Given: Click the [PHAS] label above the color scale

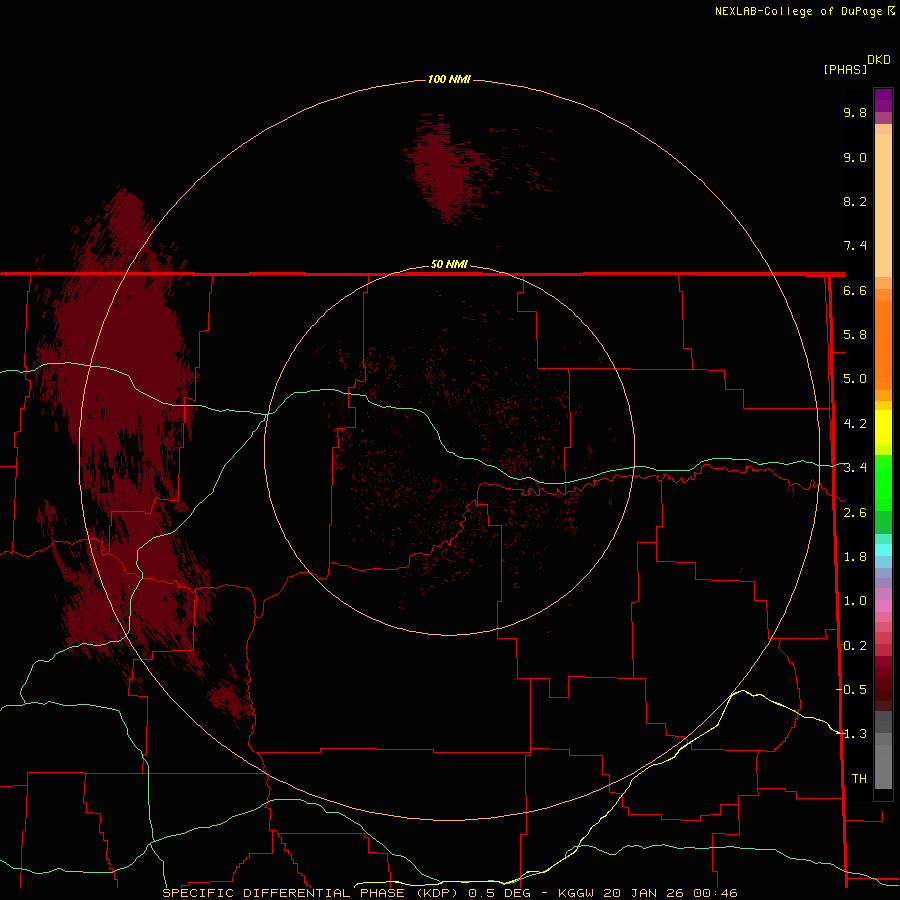Looking at the screenshot, I should (845, 69).
